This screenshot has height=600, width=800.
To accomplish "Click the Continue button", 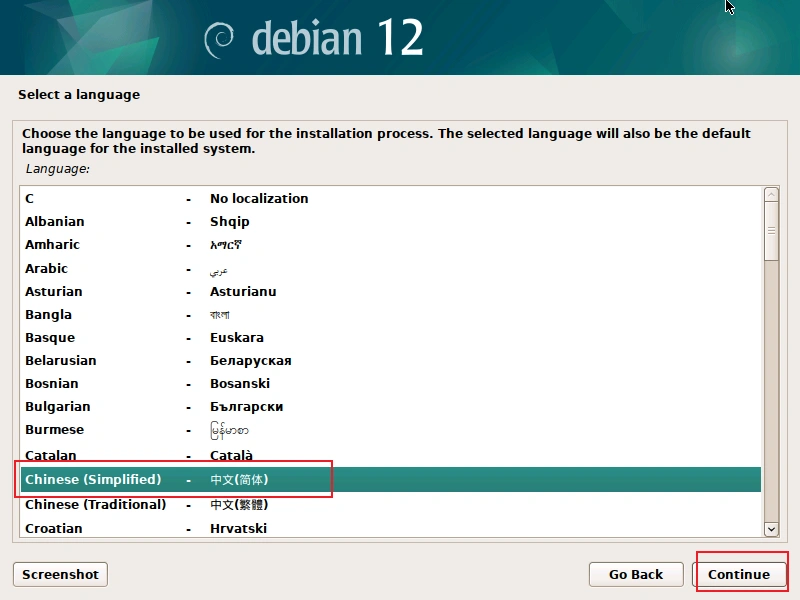I will [739, 574].
